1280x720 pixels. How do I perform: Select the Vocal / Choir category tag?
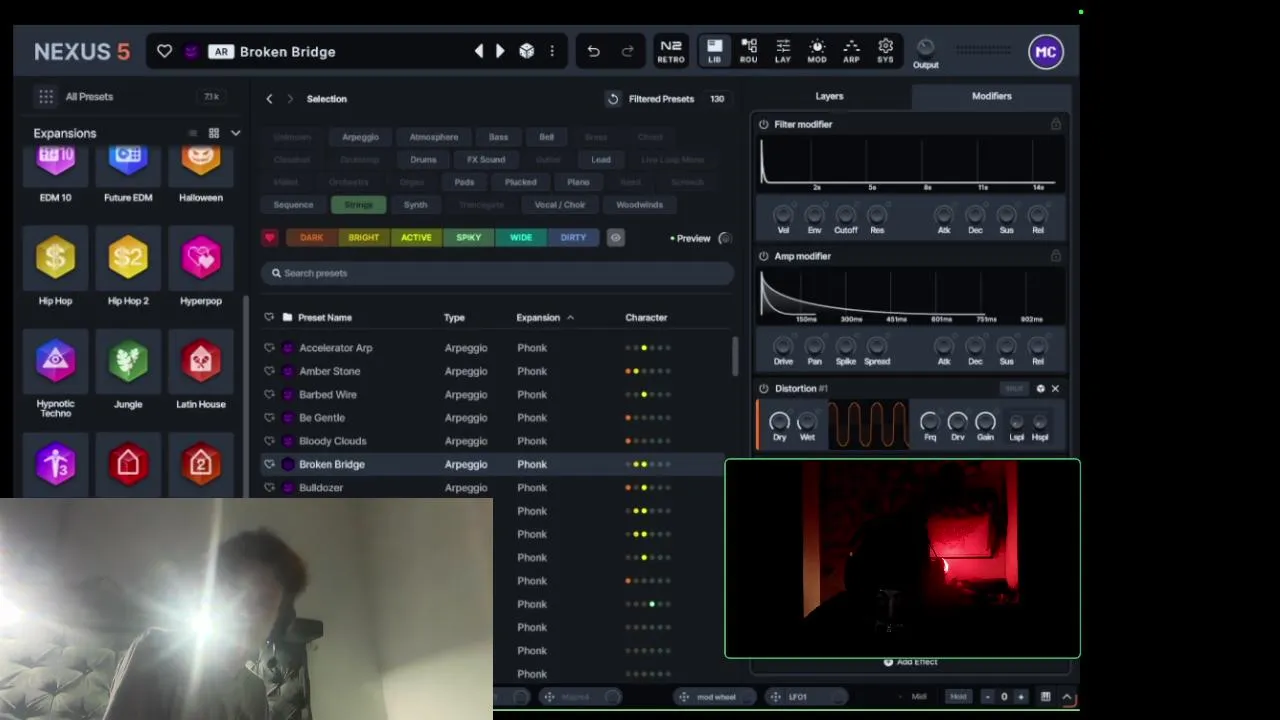pyautogui.click(x=560, y=205)
